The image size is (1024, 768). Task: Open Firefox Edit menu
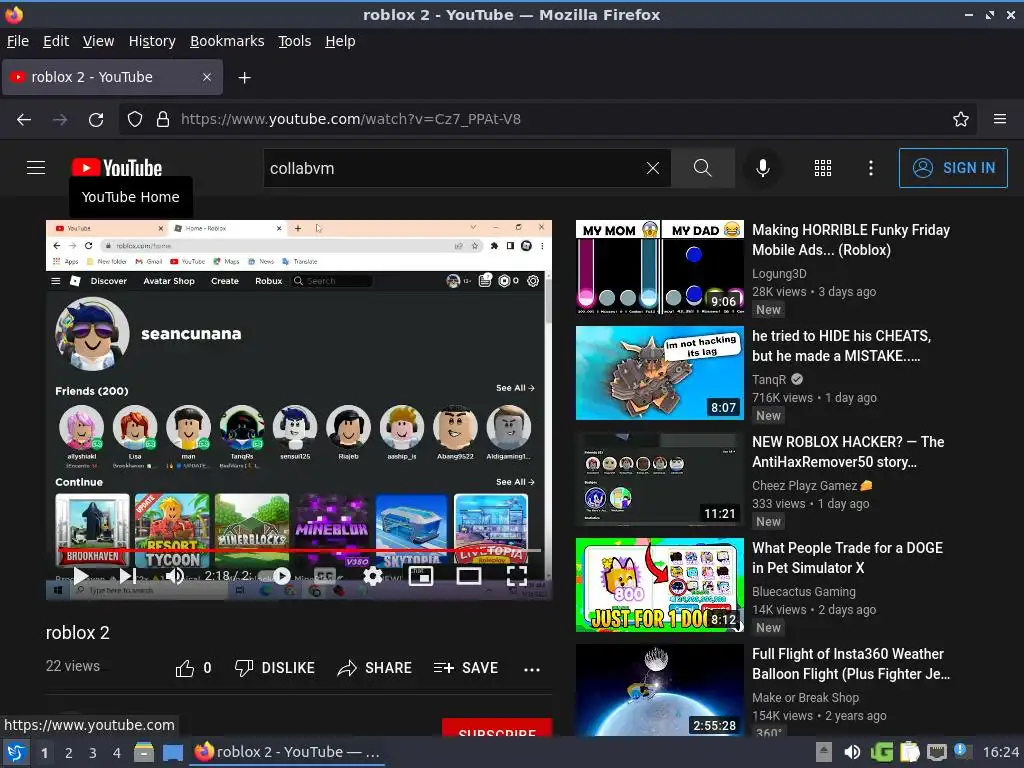tap(56, 41)
